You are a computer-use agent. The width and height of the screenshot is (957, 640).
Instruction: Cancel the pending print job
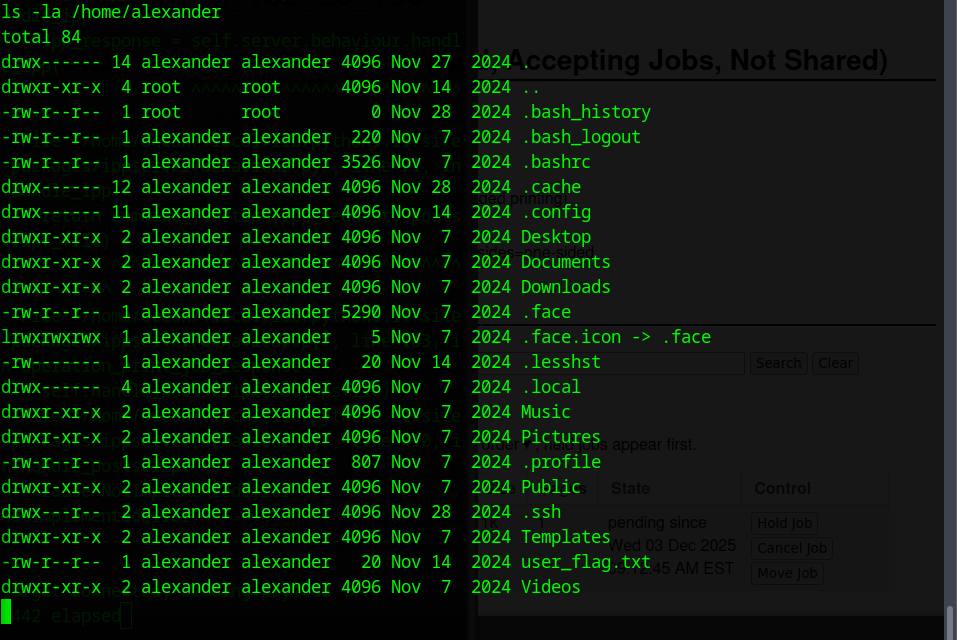pyautogui.click(x=791, y=548)
